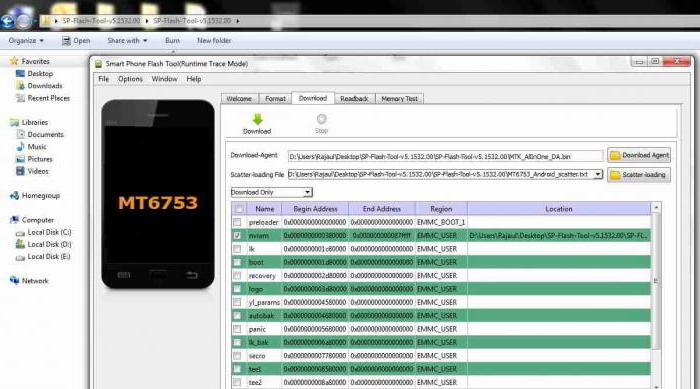Image resolution: width=700 pixels, height=389 pixels.
Task: Click Burn in the Explorer toolbar
Action: pos(172,41)
